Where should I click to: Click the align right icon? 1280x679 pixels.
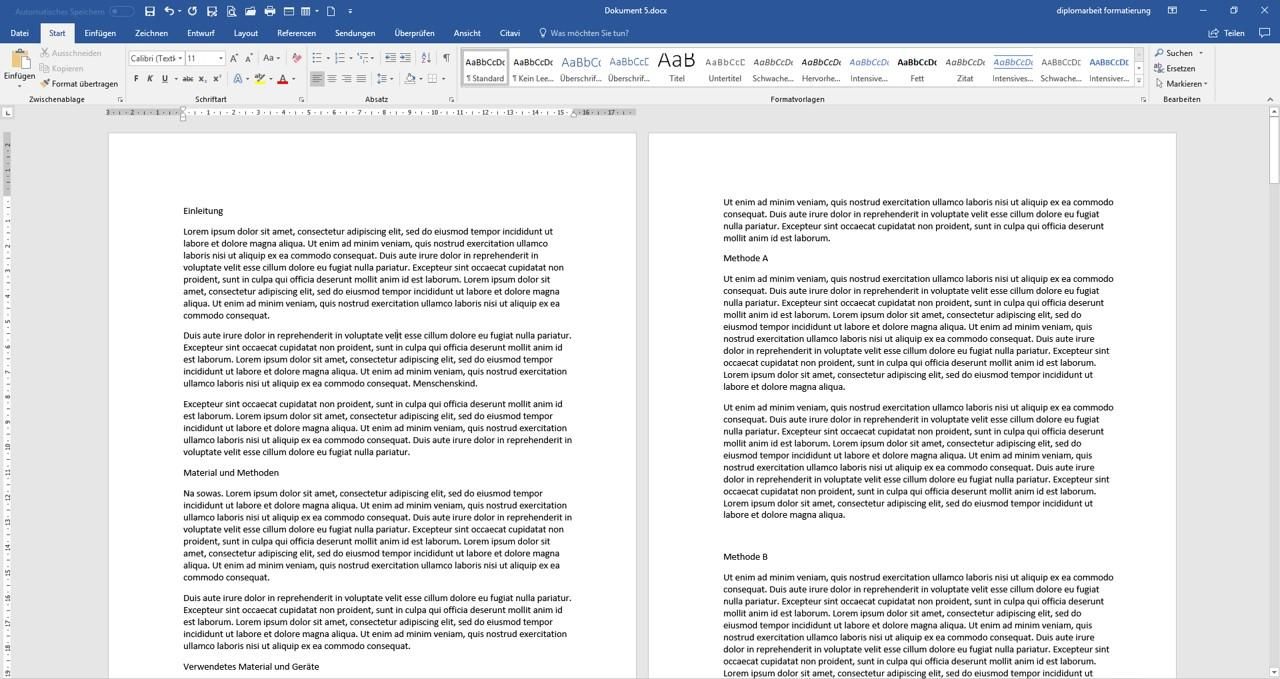(x=346, y=79)
